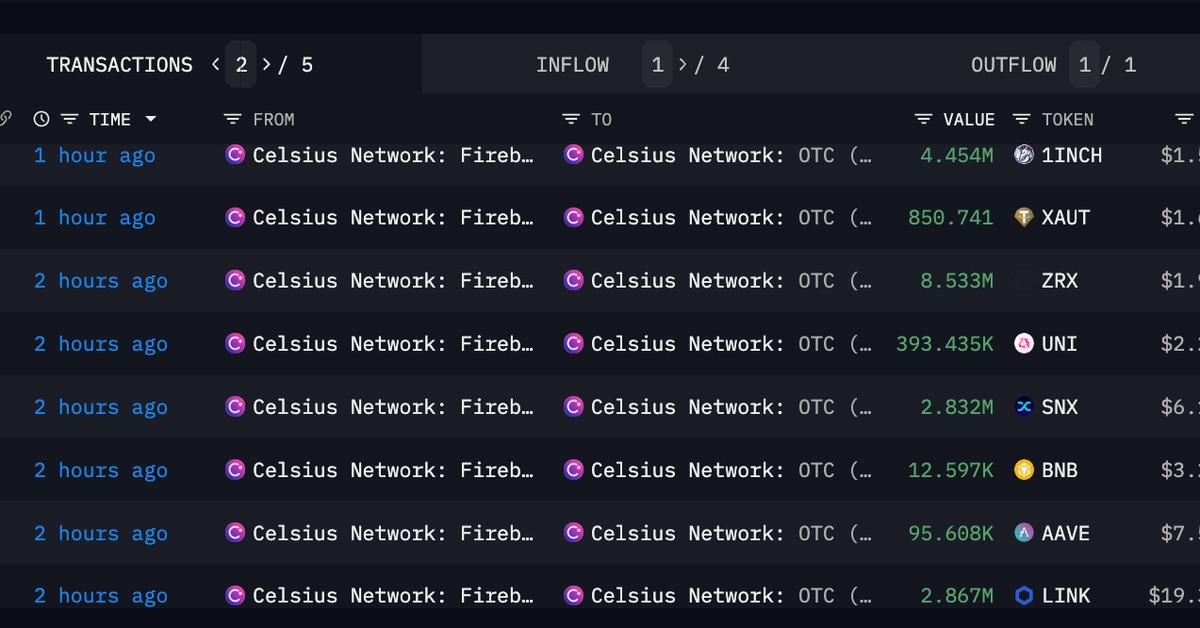Click the XAUT token icon

1023,217
